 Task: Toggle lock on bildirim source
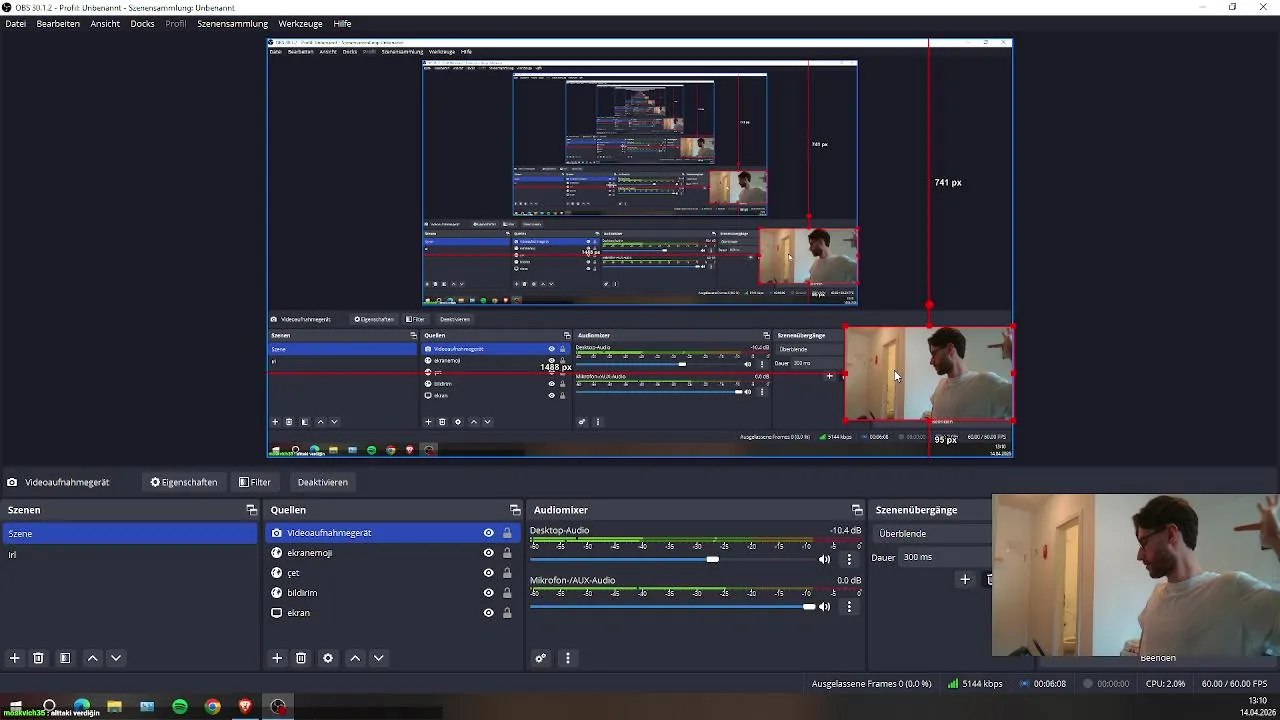tap(507, 593)
